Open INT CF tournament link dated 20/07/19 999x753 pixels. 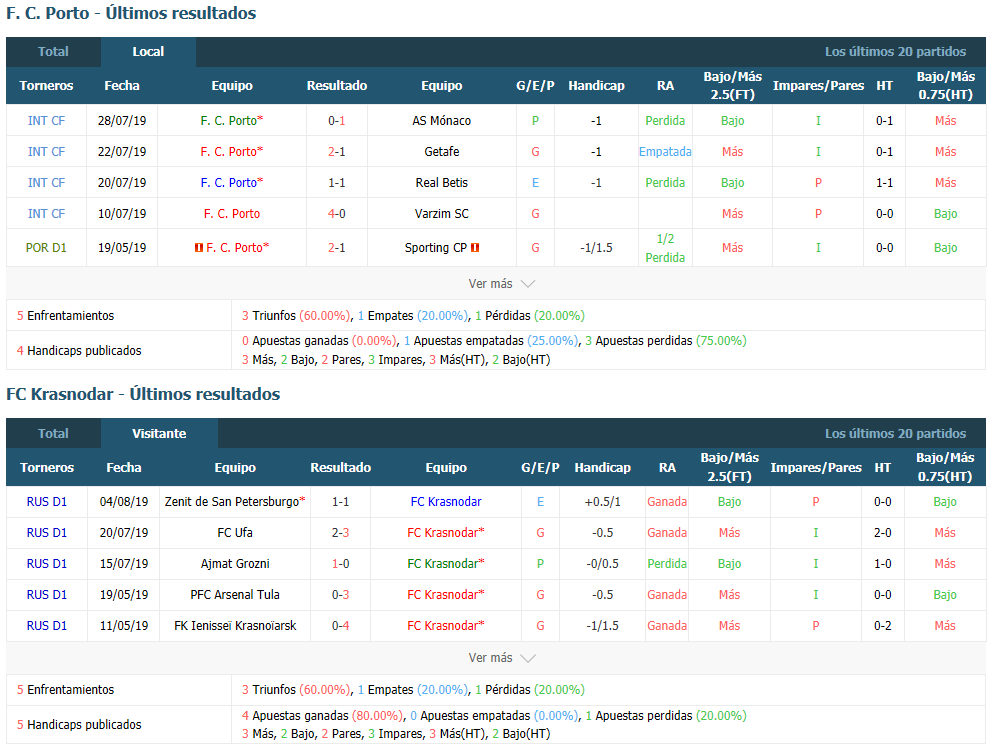(x=46, y=183)
